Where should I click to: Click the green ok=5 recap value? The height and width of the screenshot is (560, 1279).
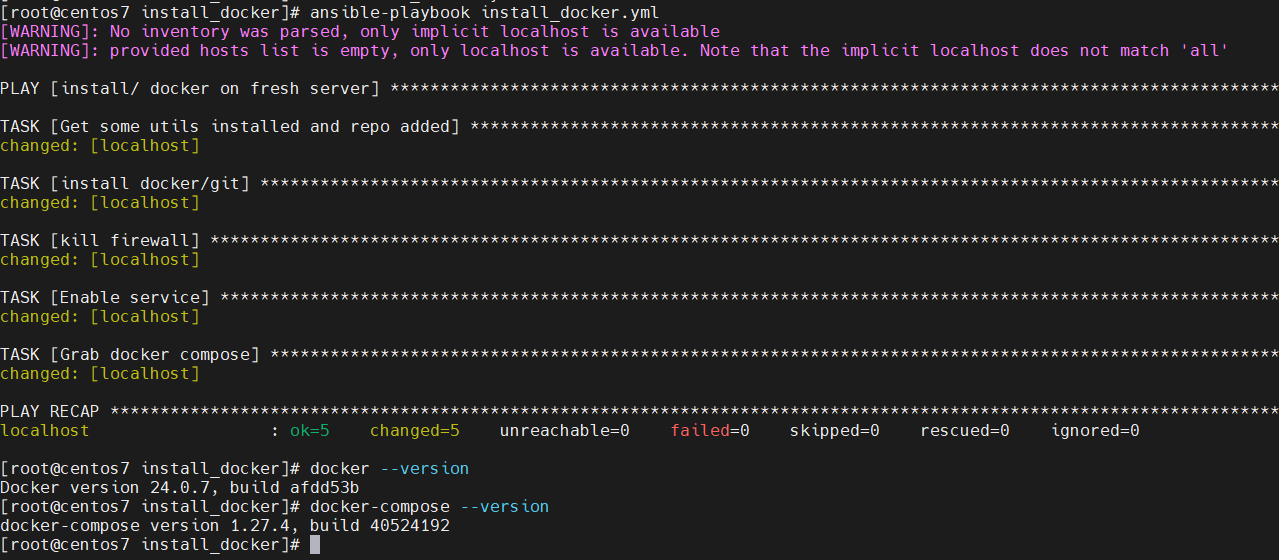coord(310,430)
